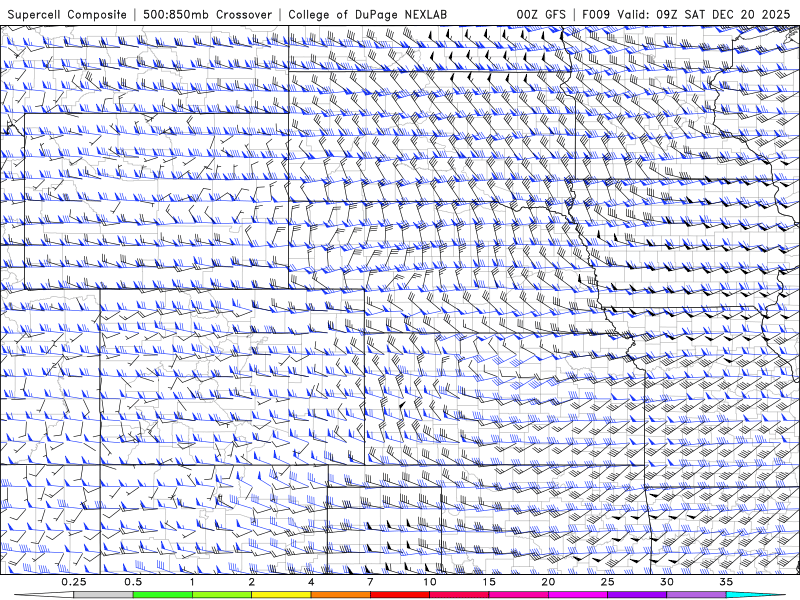
Task: Select the green 0.5–1 color bar segment
Action: 162,595
